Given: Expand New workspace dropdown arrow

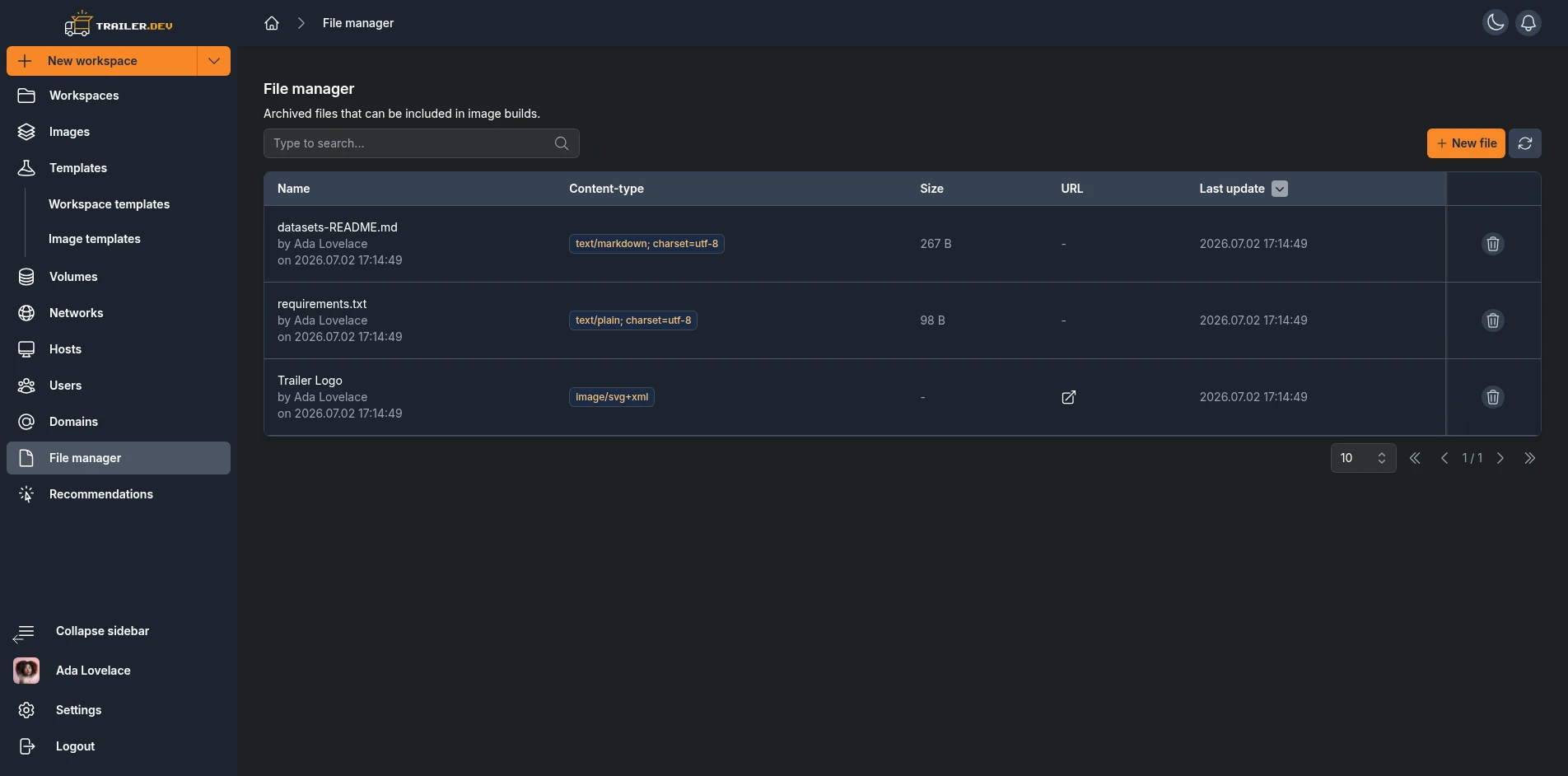Looking at the screenshot, I should coord(214,61).
